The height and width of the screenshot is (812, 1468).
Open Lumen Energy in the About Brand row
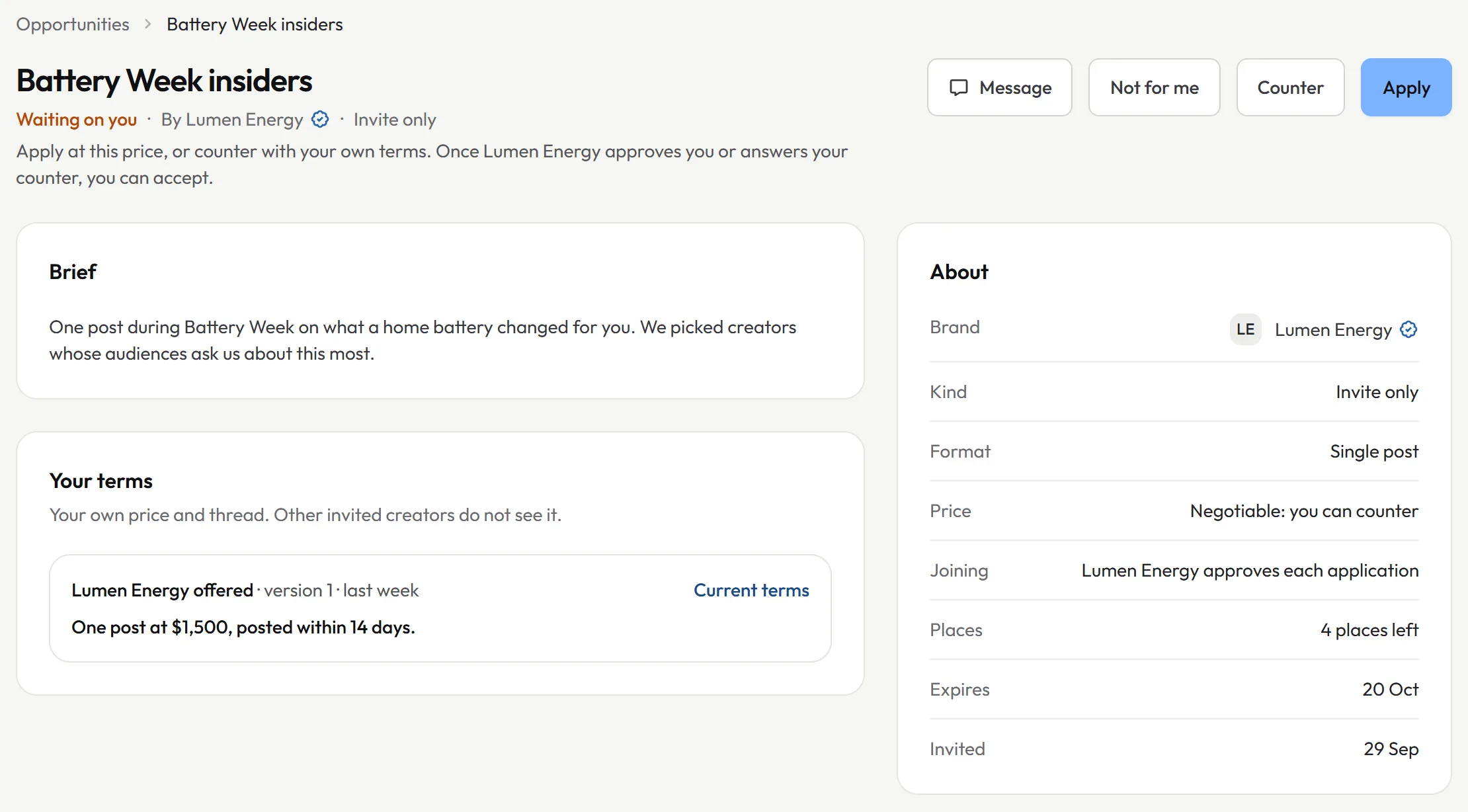click(x=1333, y=329)
